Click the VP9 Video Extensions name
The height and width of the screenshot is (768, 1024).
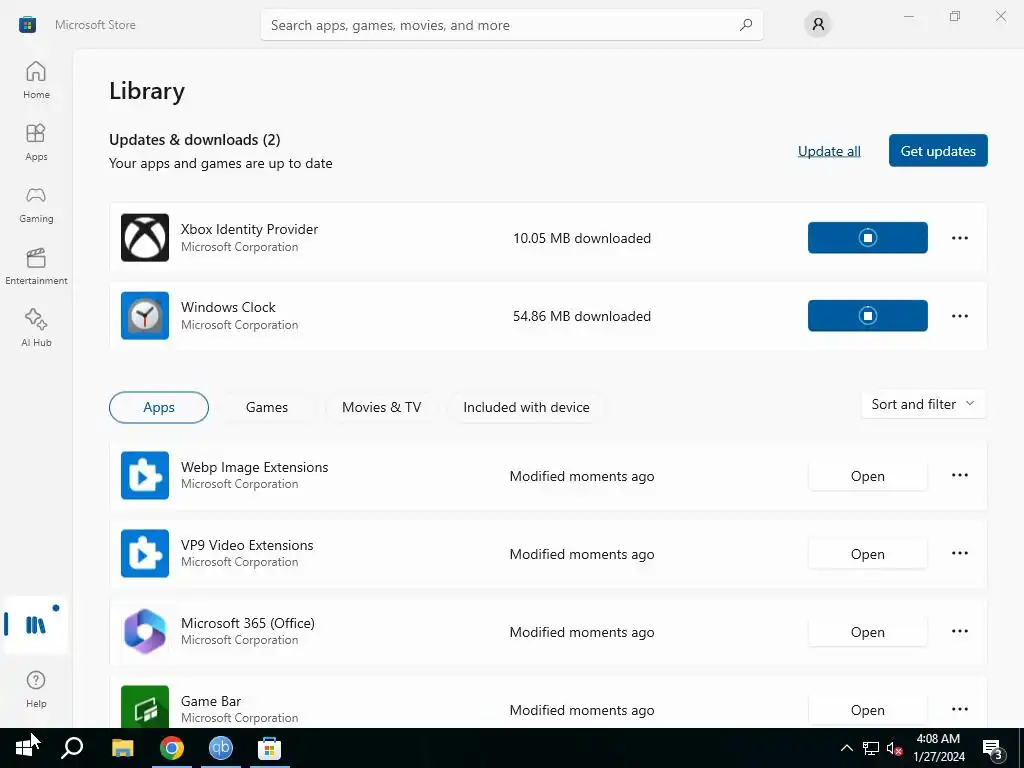tap(247, 545)
